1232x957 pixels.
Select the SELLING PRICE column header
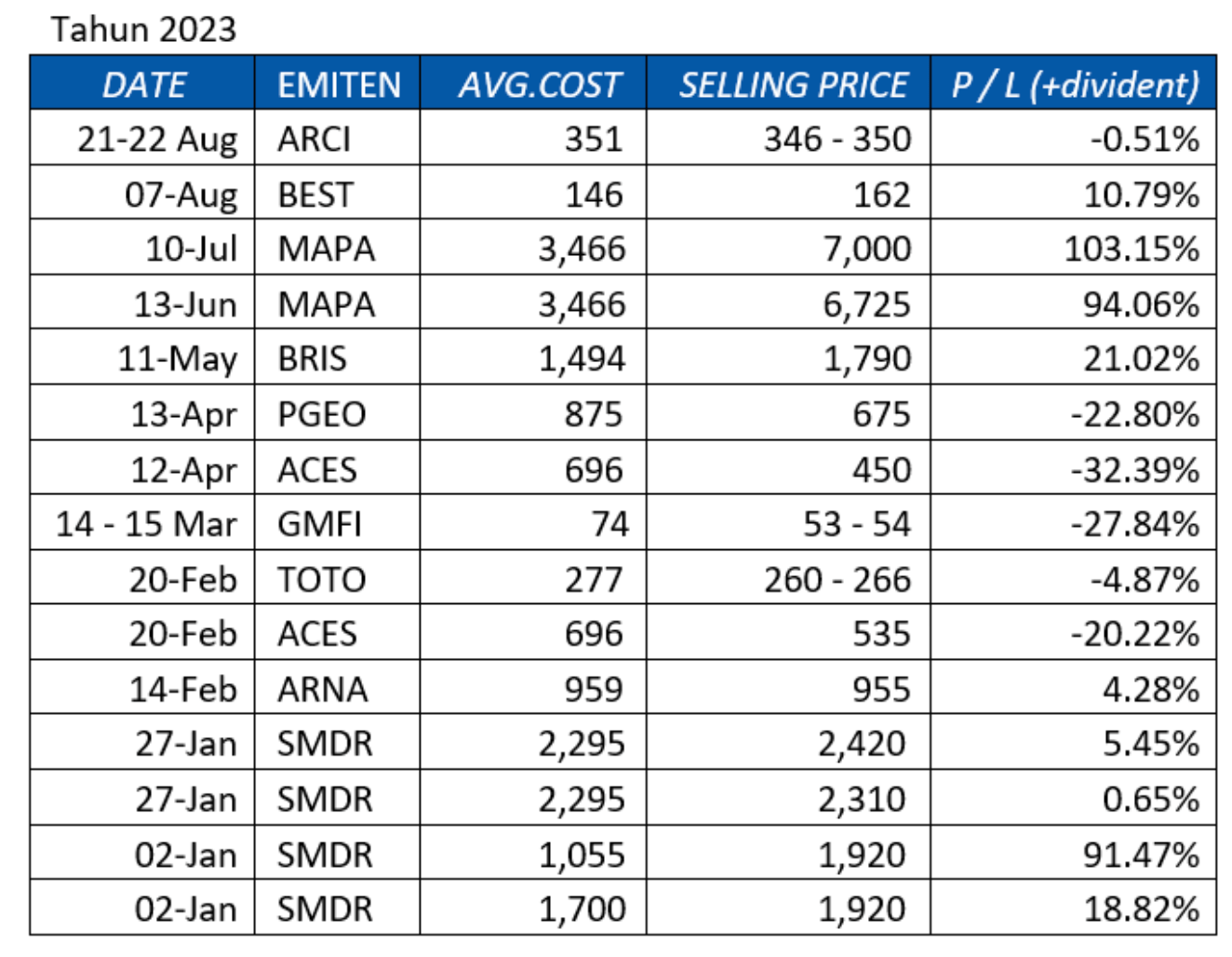792,85
